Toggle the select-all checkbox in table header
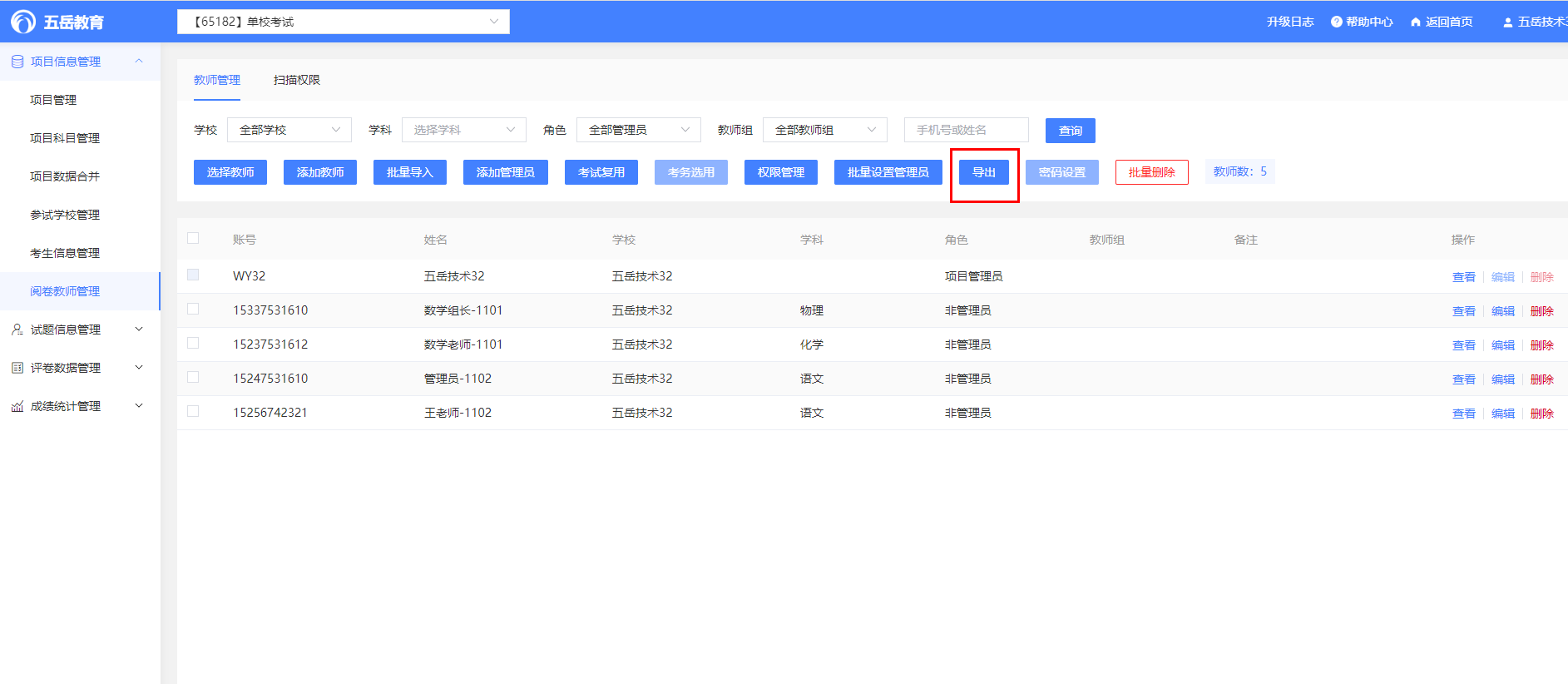 click(x=193, y=238)
